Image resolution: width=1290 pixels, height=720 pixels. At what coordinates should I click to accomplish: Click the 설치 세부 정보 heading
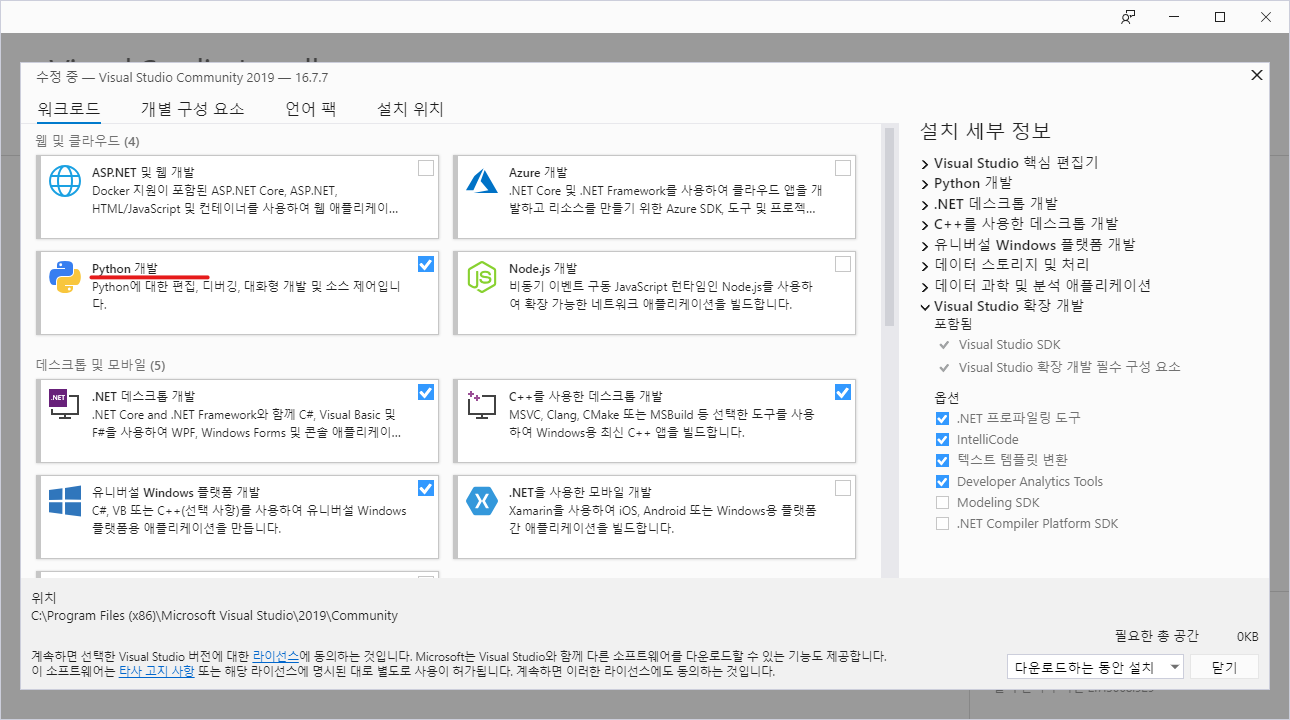[985, 131]
